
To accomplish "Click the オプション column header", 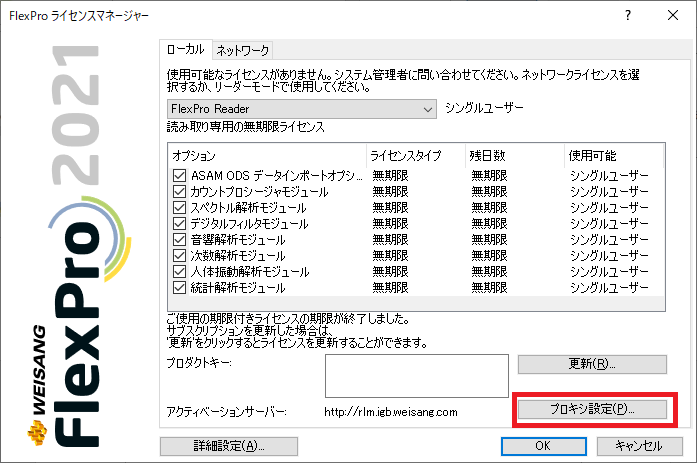I will coord(267,156).
